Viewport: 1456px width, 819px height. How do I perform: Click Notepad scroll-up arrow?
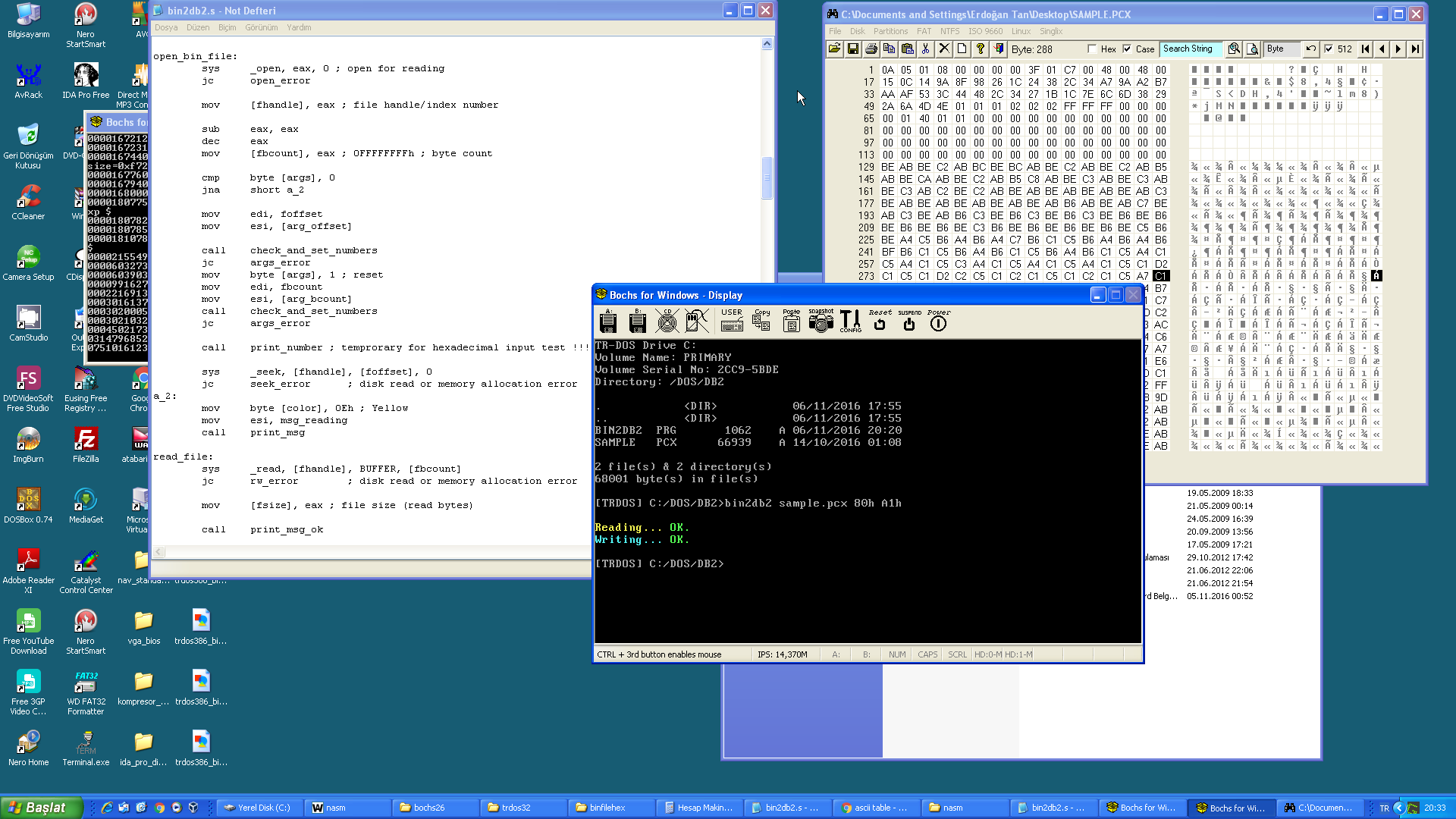(x=767, y=43)
